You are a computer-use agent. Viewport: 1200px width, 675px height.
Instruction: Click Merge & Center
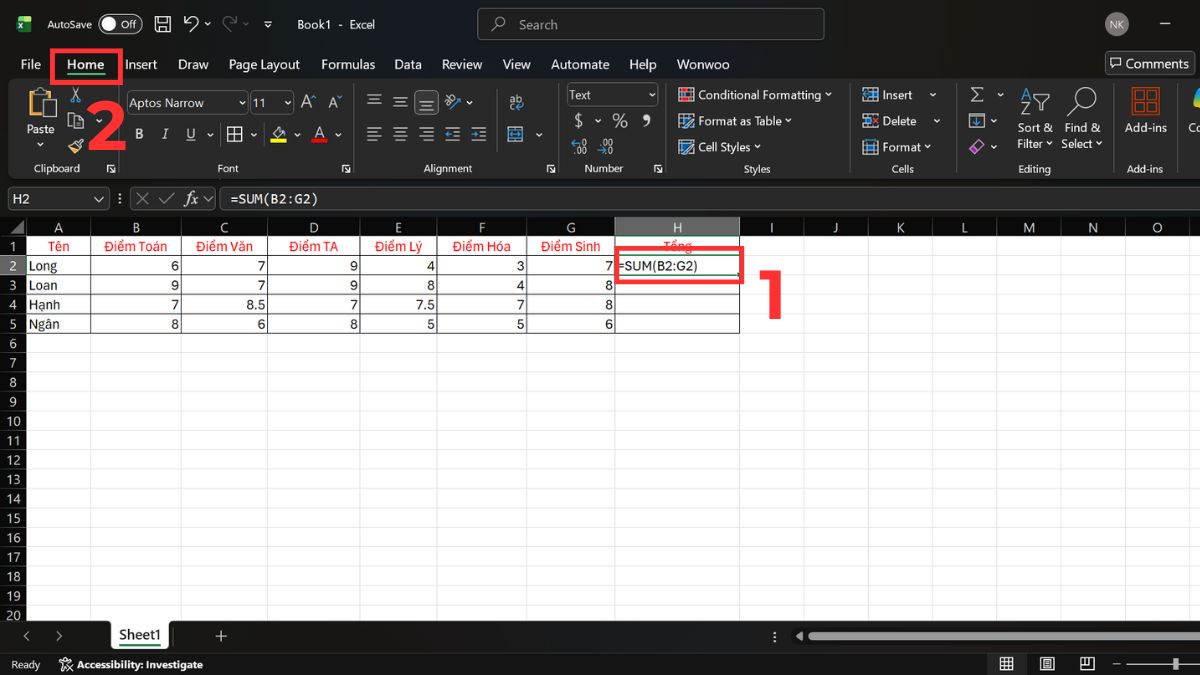click(514, 133)
